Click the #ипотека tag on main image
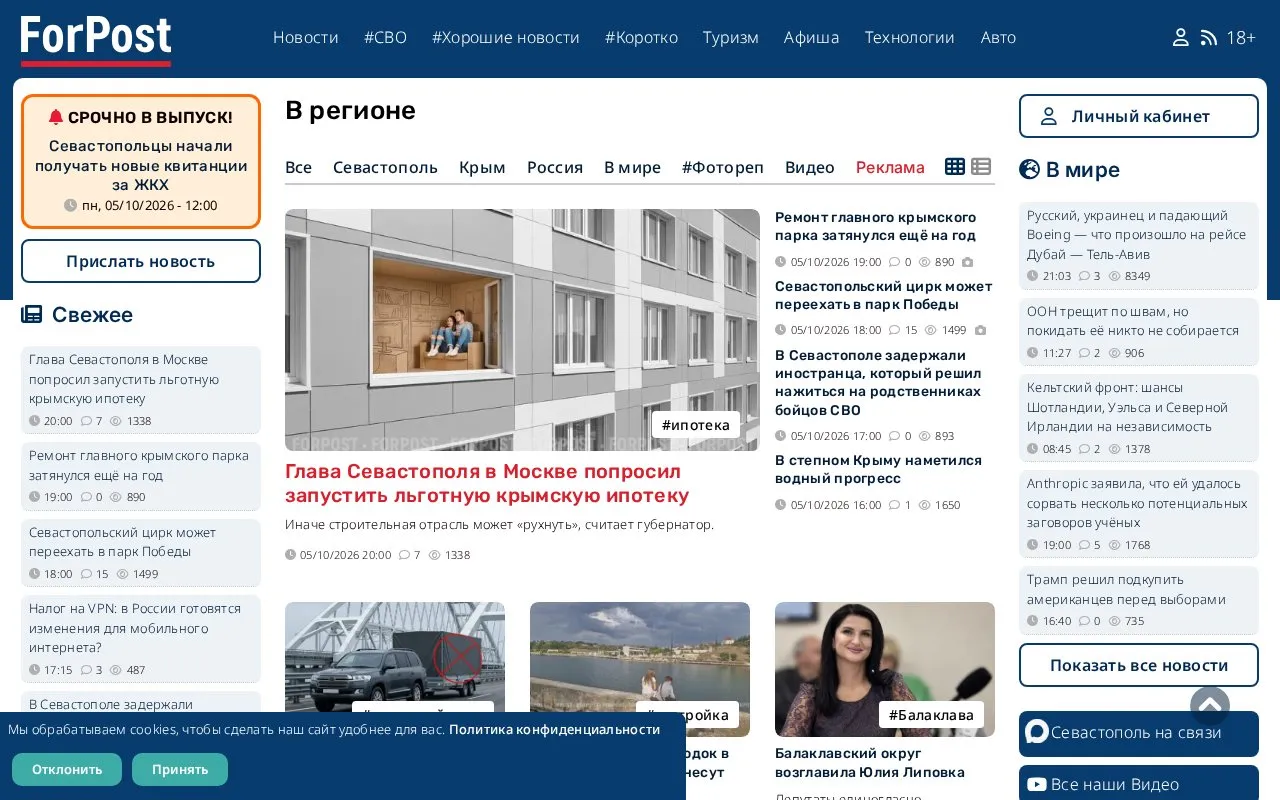This screenshot has width=1280, height=800. (696, 425)
